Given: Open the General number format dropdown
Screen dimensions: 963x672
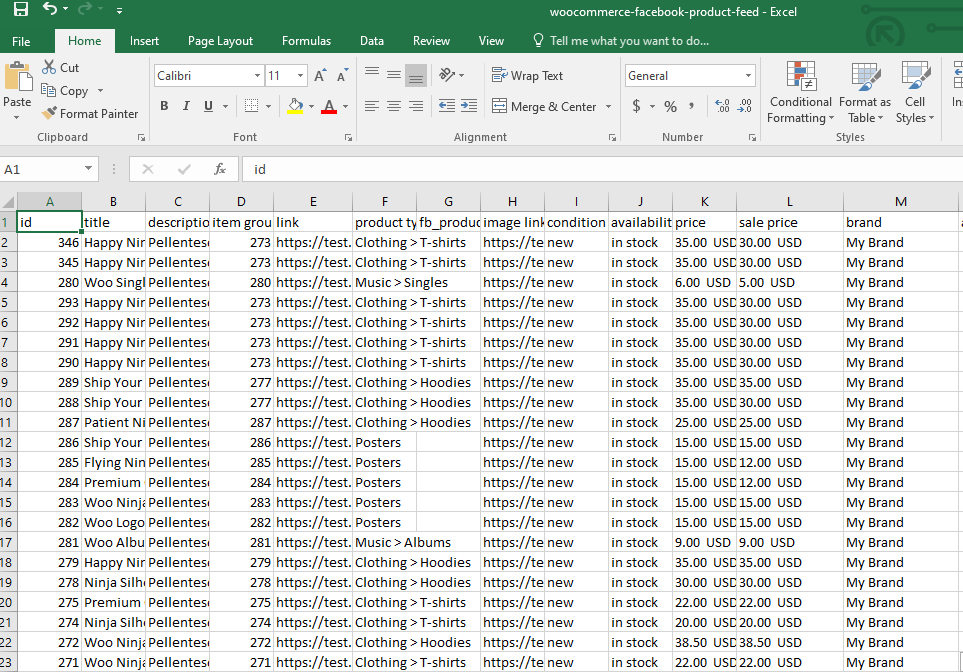Looking at the screenshot, I should (748, 76).
